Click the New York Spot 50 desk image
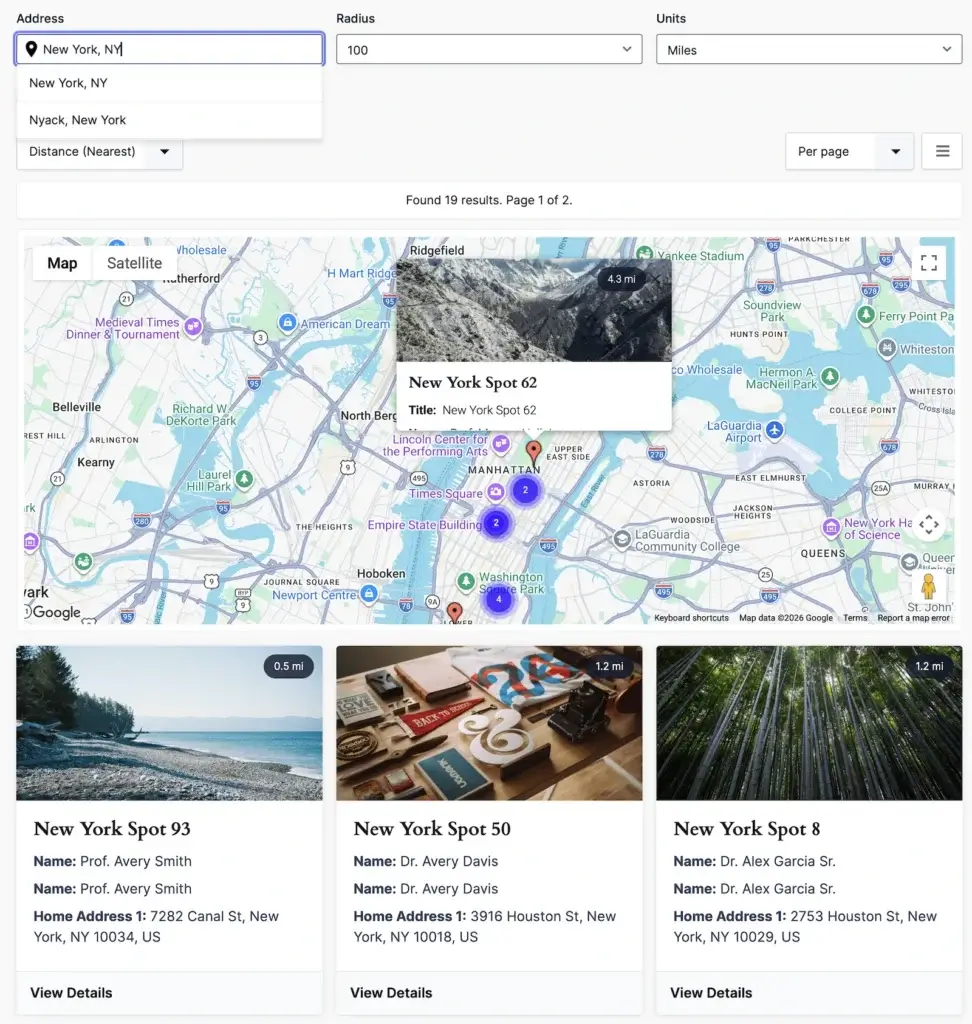 [x=489, y=723]
